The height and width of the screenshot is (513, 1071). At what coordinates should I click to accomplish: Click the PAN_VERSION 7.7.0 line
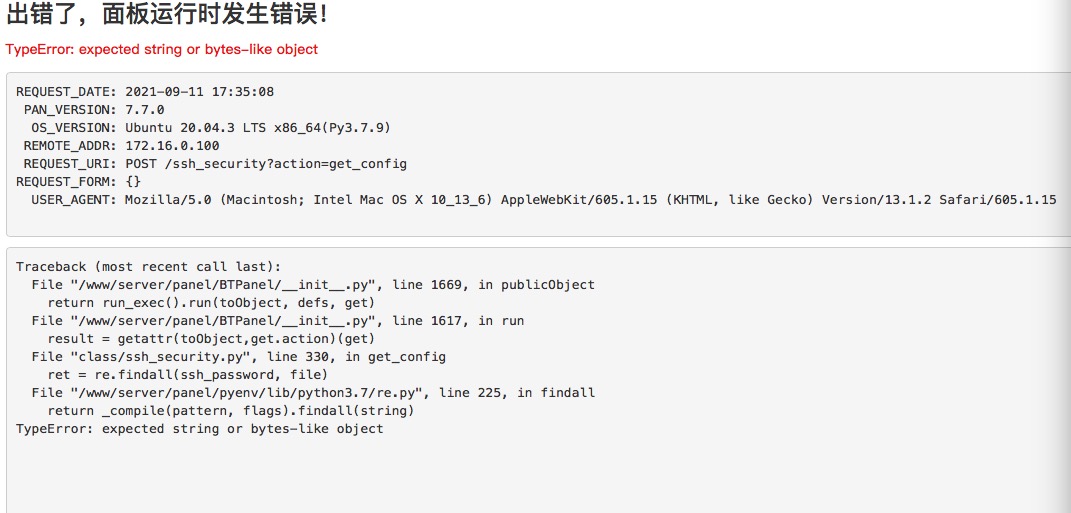coord(94,110)
